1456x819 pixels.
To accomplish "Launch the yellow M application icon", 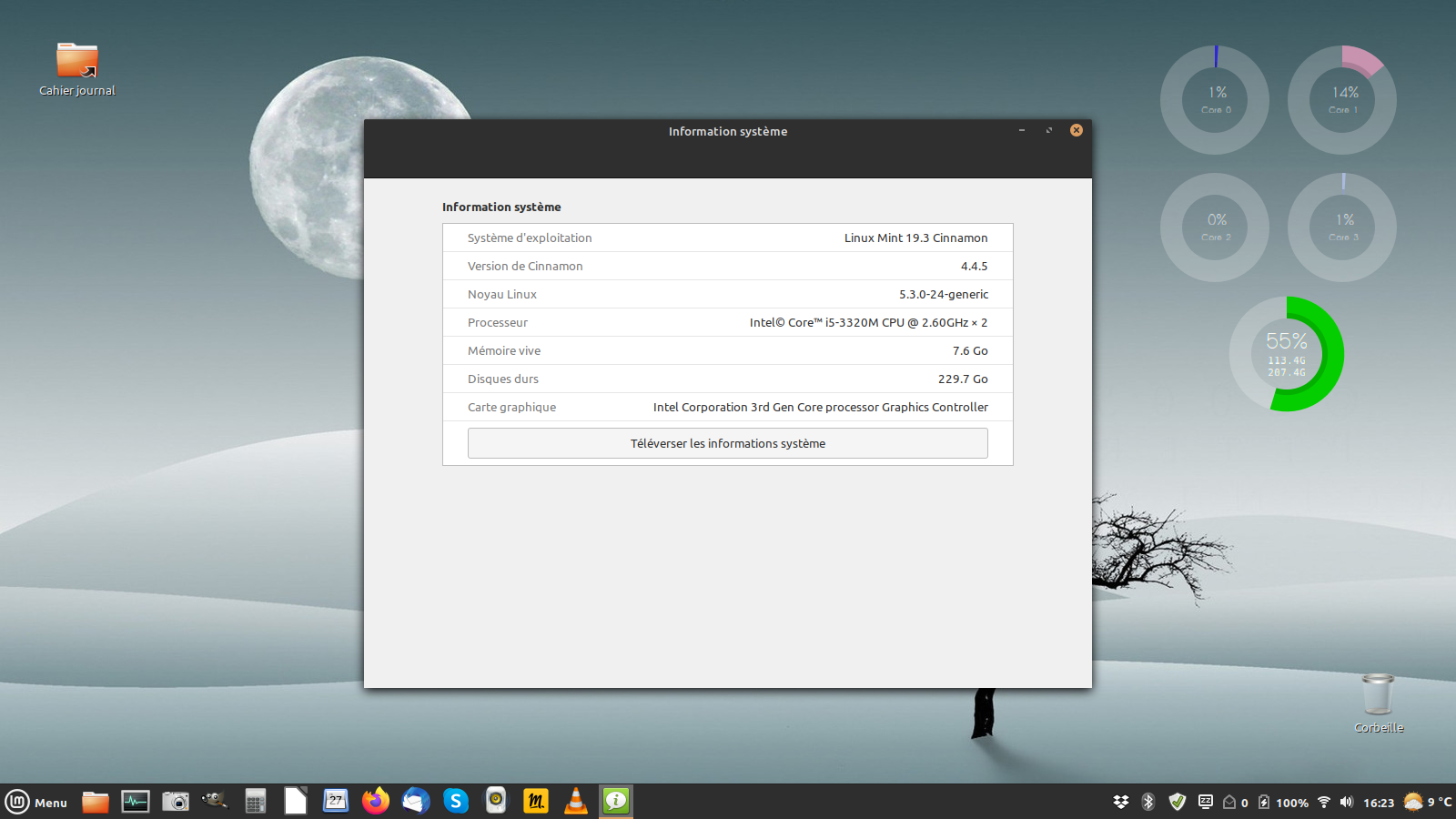I will (536, 802).
